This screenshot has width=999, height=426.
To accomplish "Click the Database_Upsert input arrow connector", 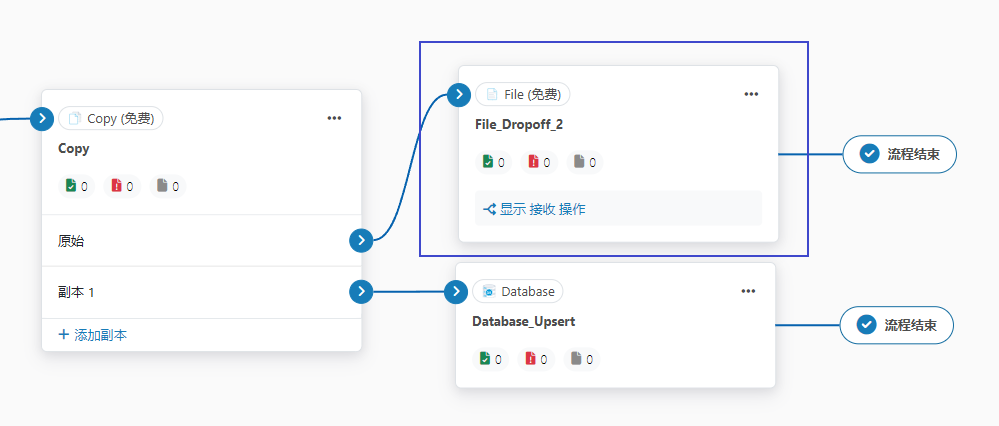I will 456,292.
